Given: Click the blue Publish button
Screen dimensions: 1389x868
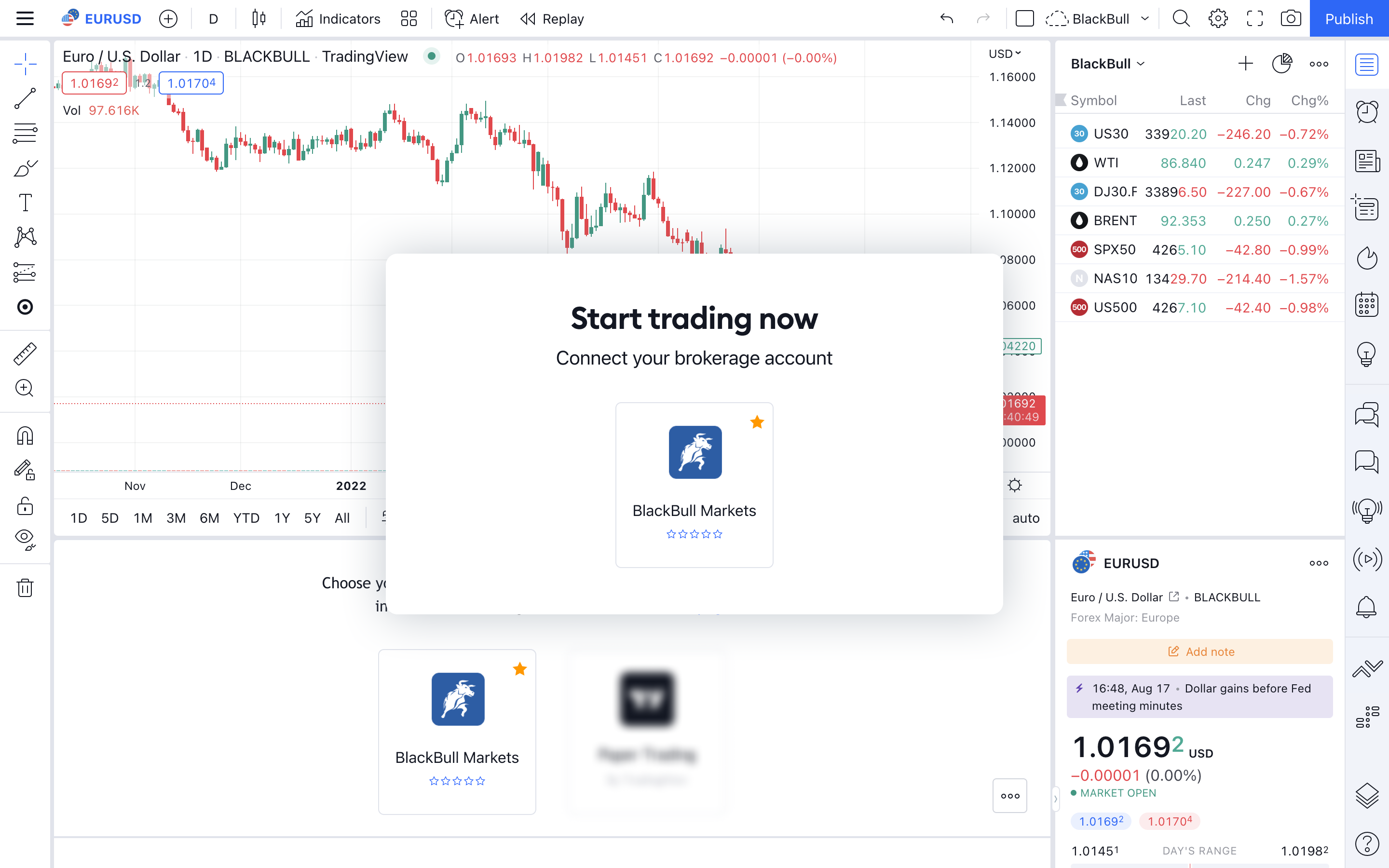Looking at the screenshot, I should tap(1349, 19).
